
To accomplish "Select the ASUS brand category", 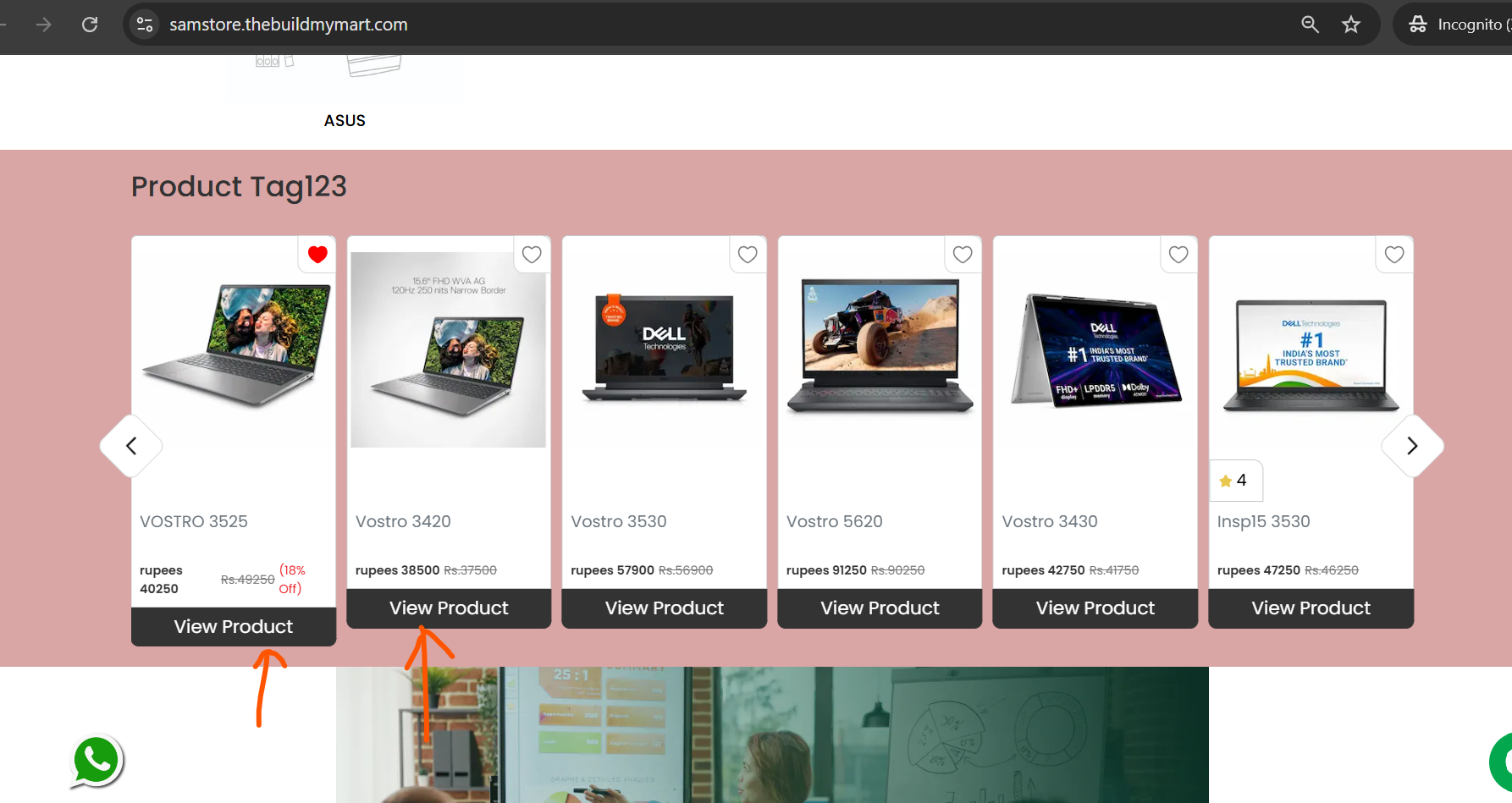I will pos(345,121).
